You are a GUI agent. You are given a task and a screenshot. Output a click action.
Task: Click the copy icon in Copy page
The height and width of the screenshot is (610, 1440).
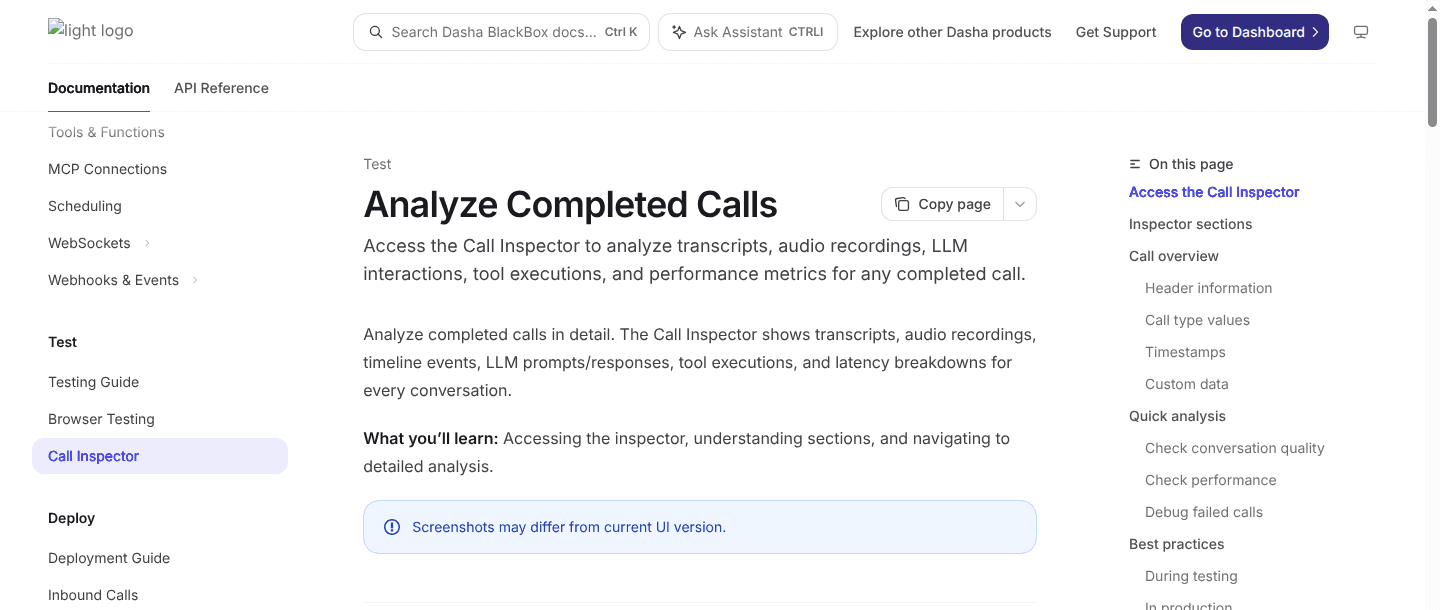point(902,204)
